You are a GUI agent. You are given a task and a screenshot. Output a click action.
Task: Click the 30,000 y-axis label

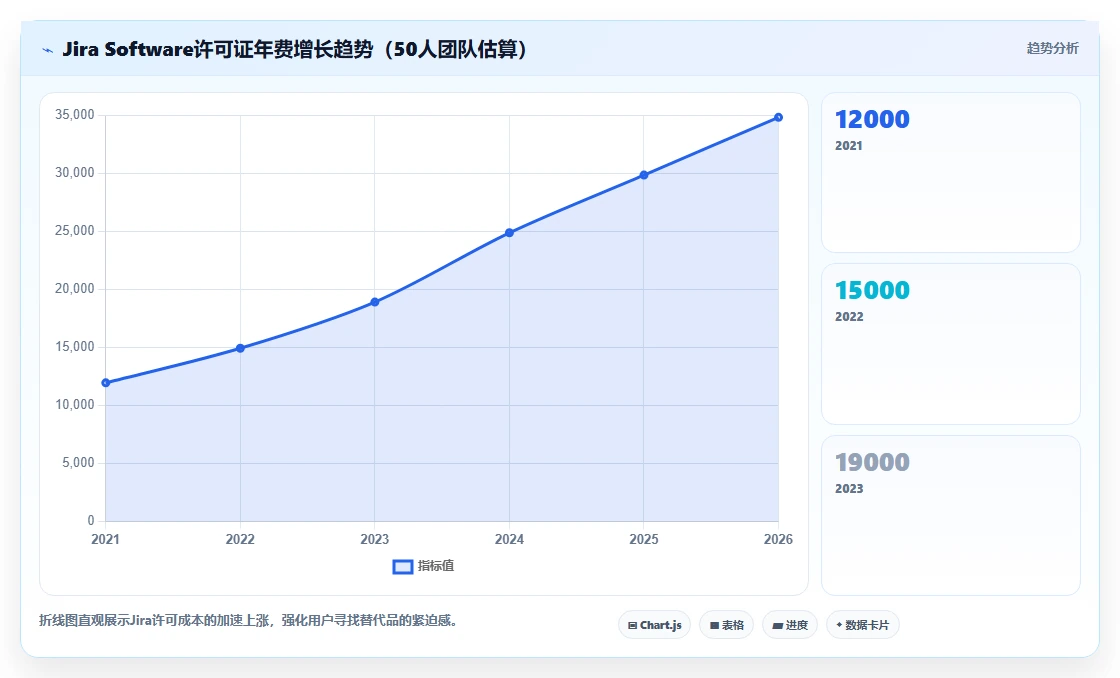point(74,172)
